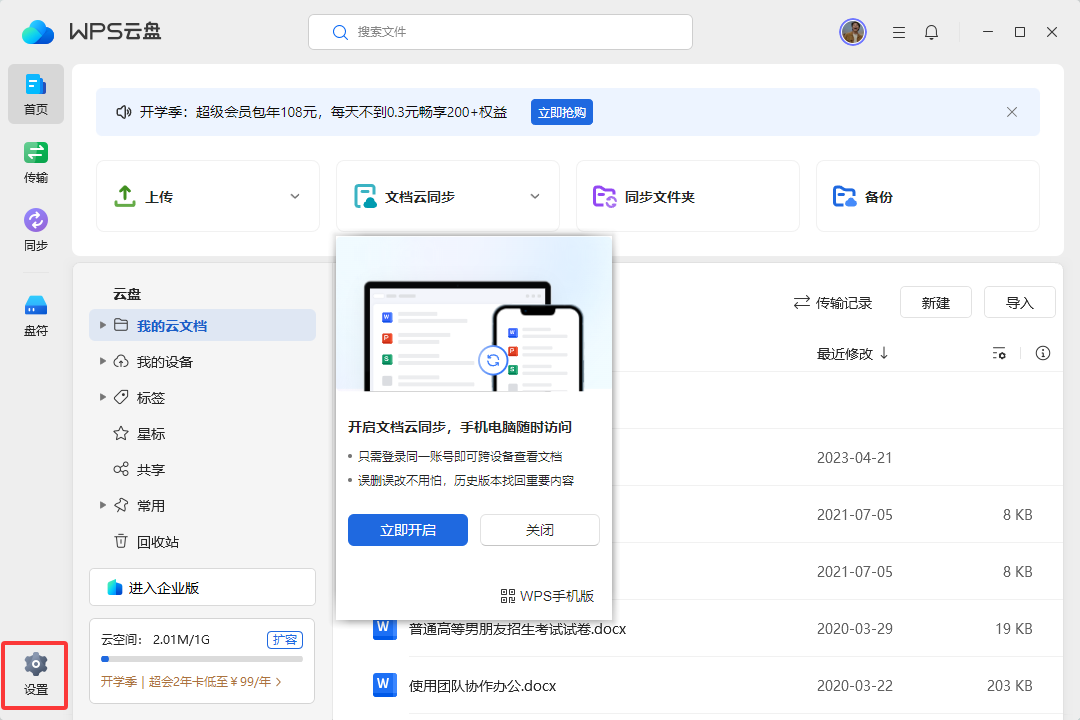Screen dimensions: 1080x720
Task: Click the 关闭 button in popup
Action: [x=540, y=530]
